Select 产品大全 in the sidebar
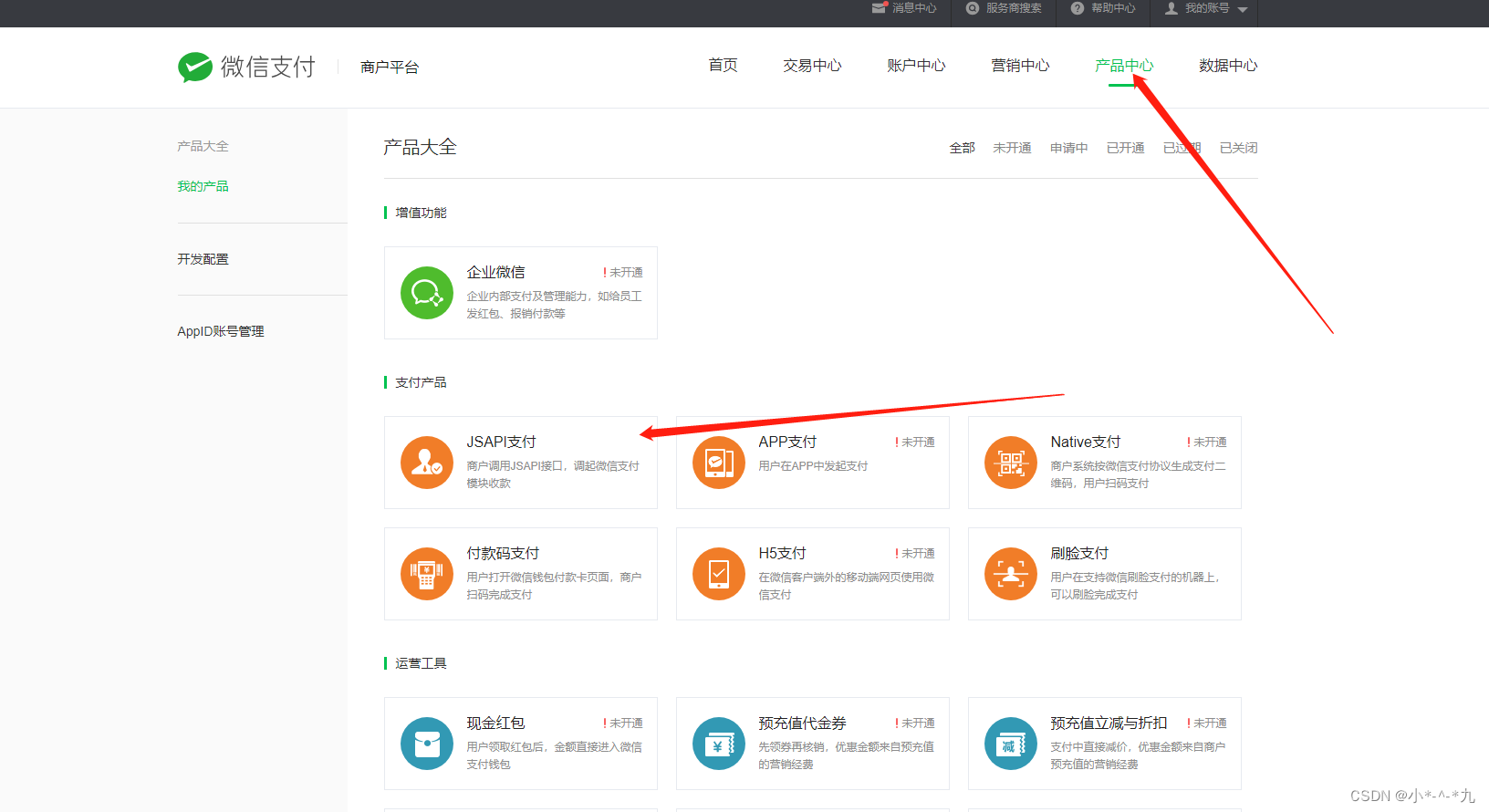 [203, 146]
